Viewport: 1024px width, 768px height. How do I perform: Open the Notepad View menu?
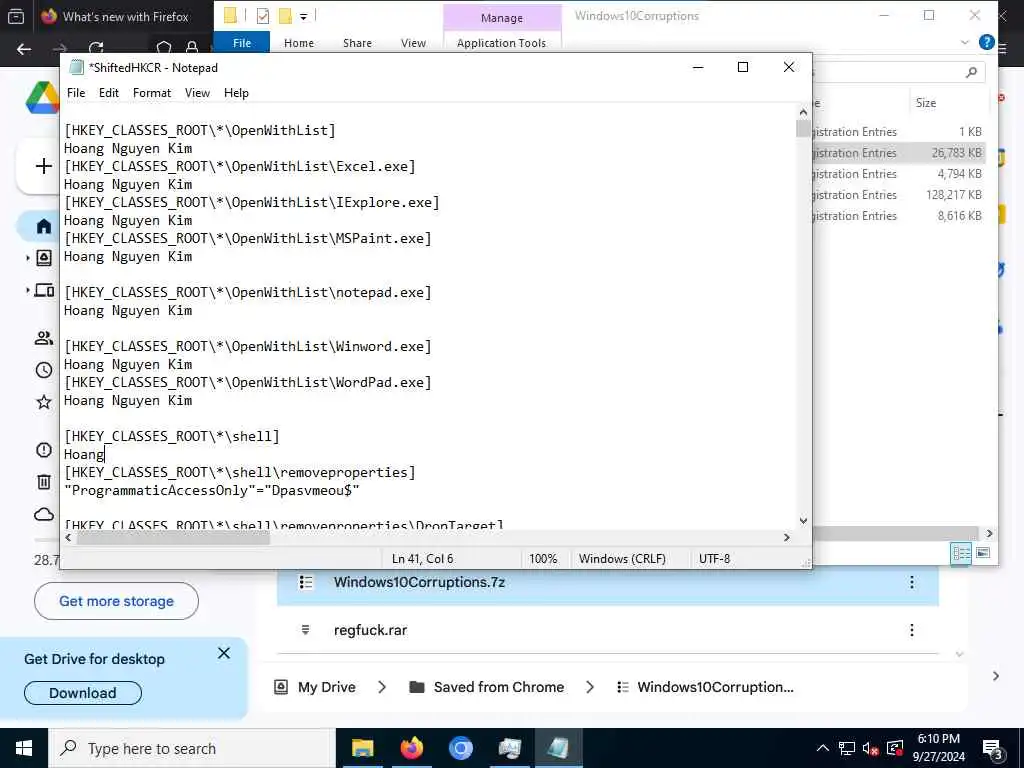pyautogui.click(x=197, y=93)
